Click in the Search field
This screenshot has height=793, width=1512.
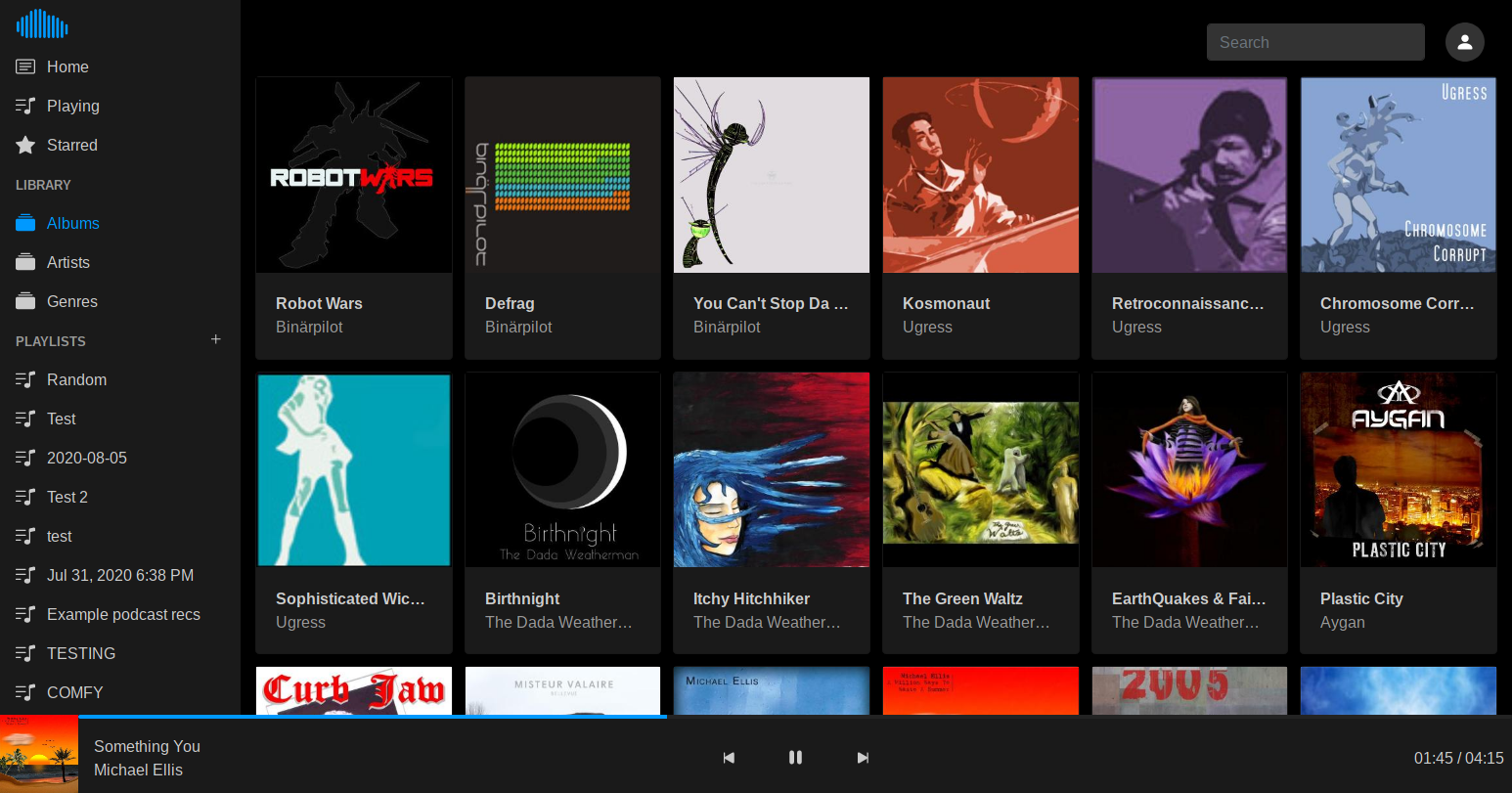(1315, 42)
